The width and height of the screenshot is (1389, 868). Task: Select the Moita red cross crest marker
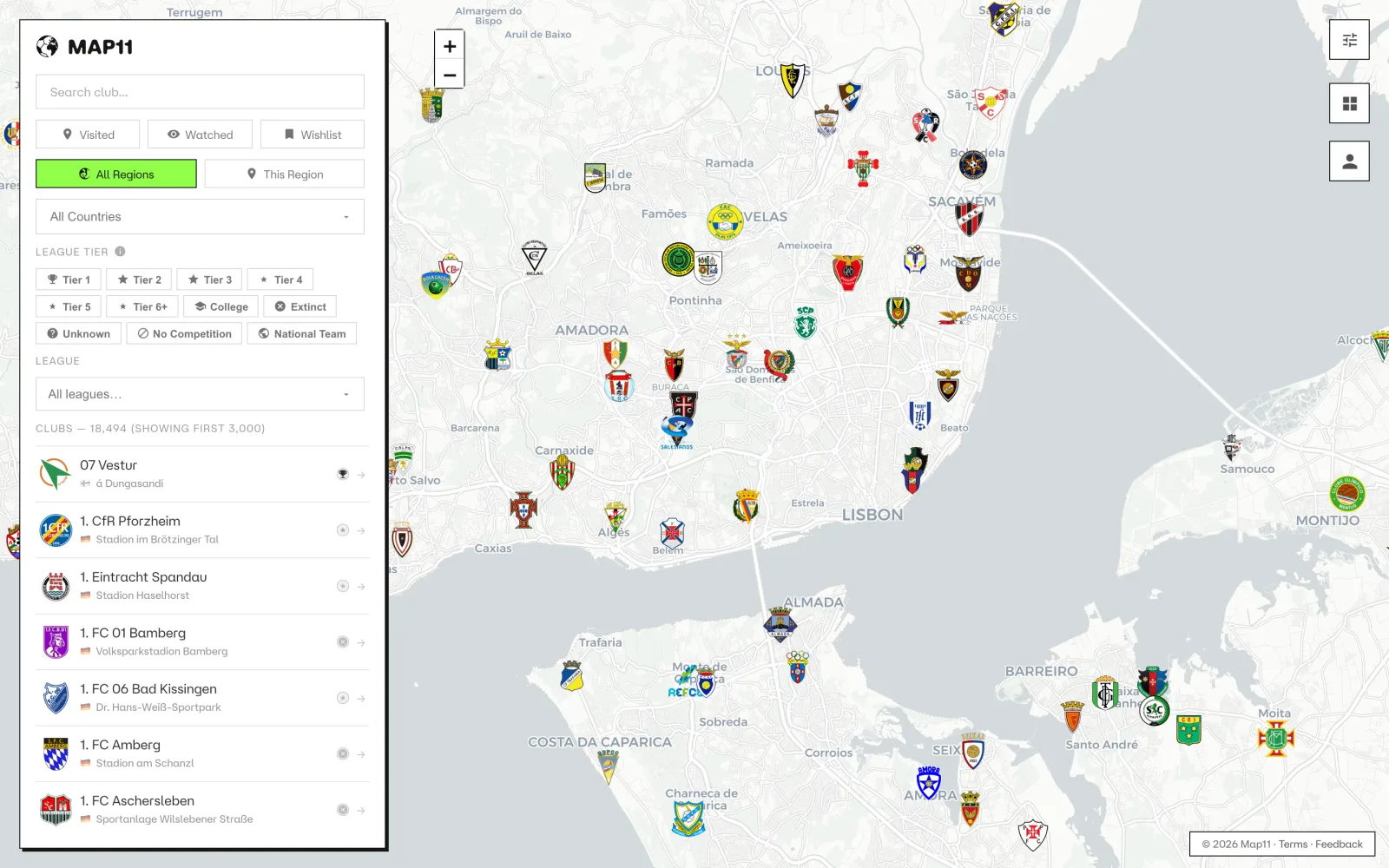[x=1275, y=739]
